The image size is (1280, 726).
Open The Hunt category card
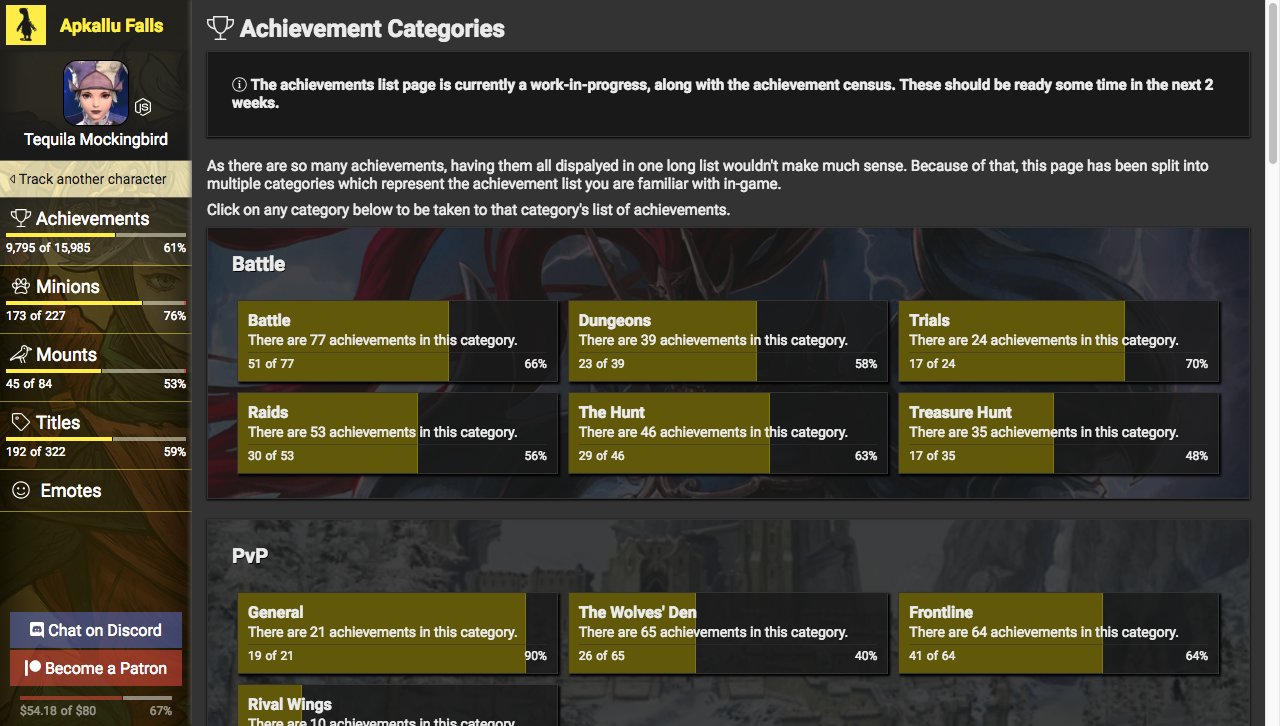pos(728,433)
